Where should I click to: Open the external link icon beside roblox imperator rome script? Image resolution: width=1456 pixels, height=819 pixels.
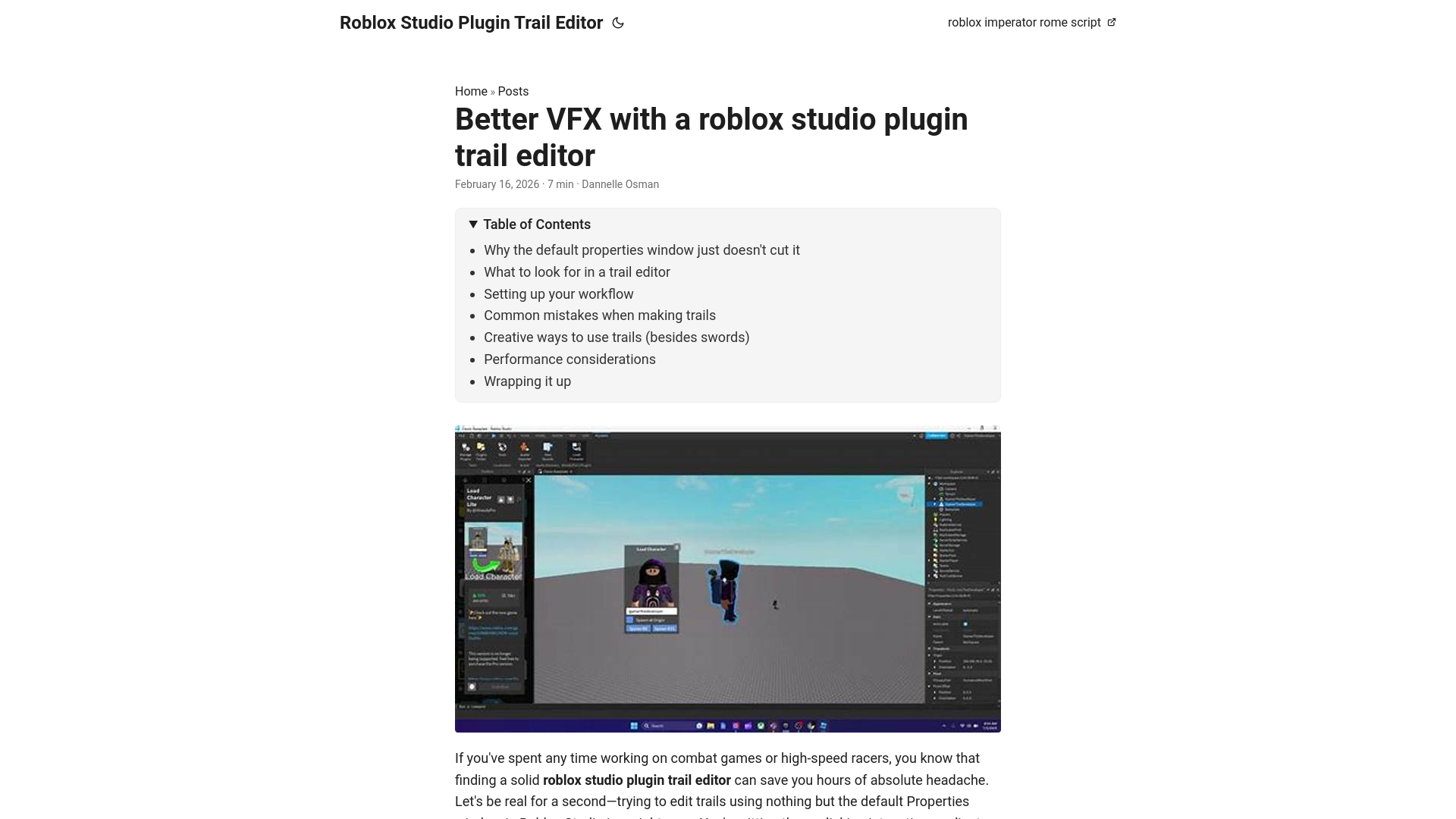coord(1112,22)
